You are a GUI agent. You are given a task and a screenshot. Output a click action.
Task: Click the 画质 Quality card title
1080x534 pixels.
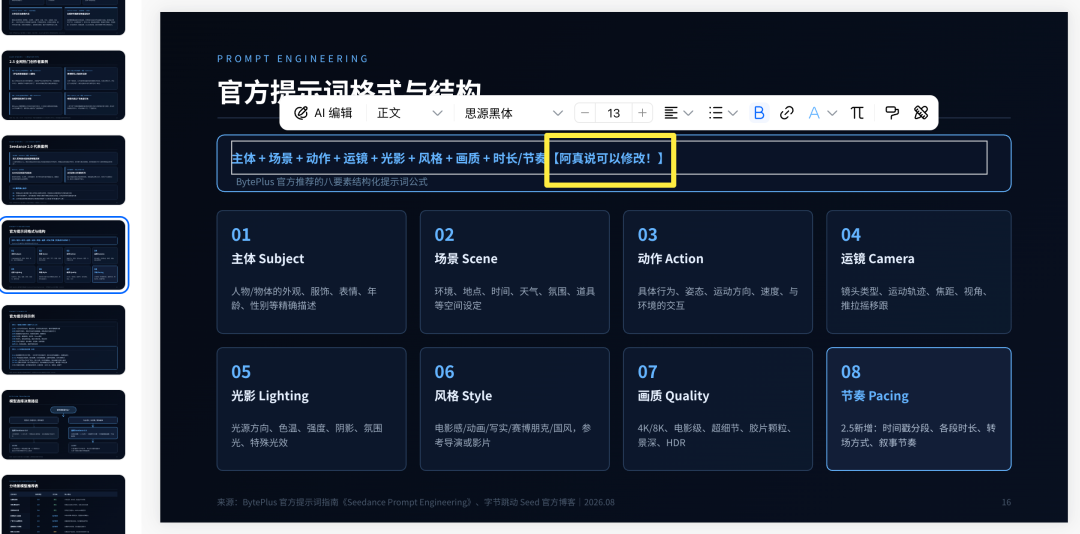tap(673, 396)
